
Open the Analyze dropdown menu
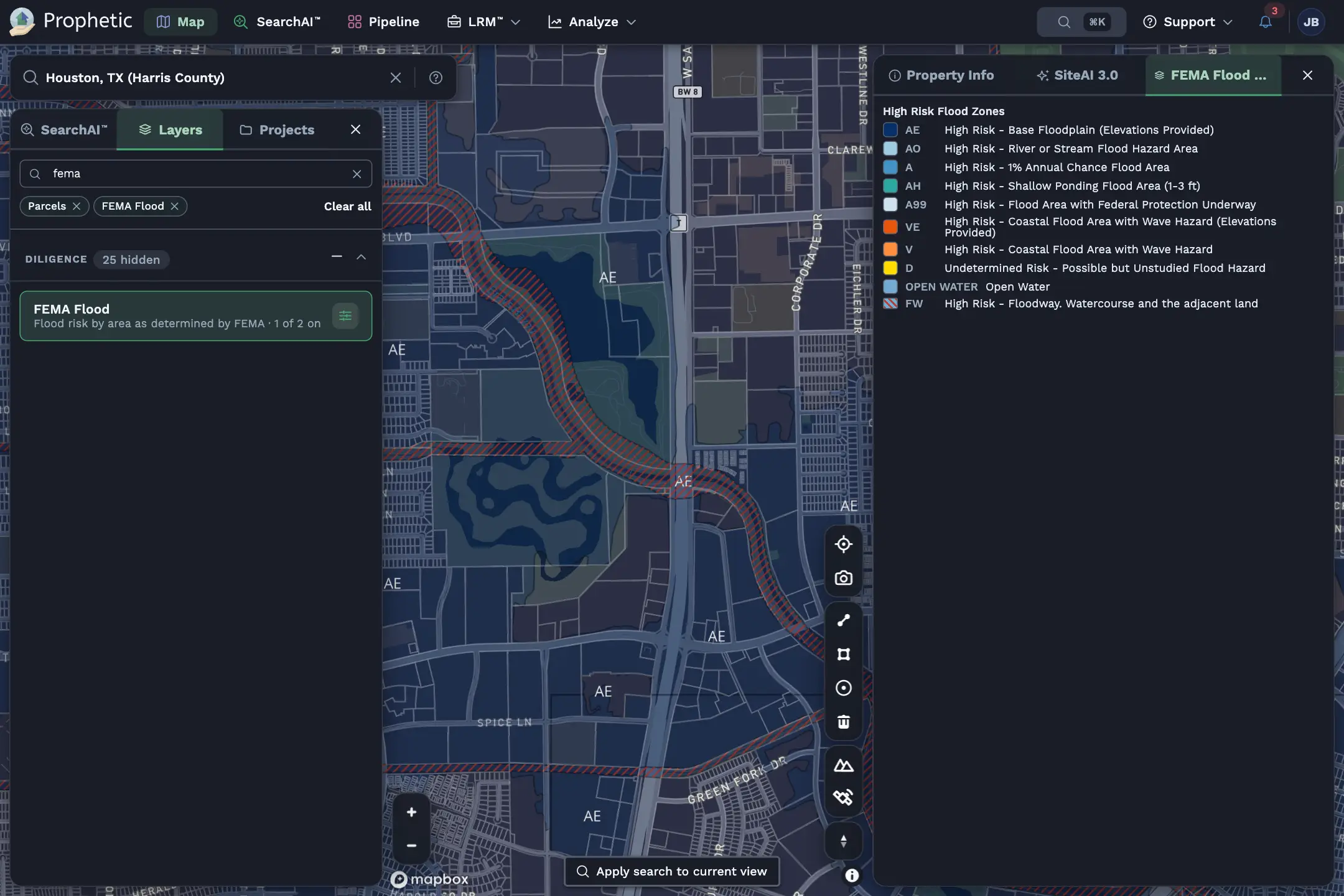click(x=592, y=22)
